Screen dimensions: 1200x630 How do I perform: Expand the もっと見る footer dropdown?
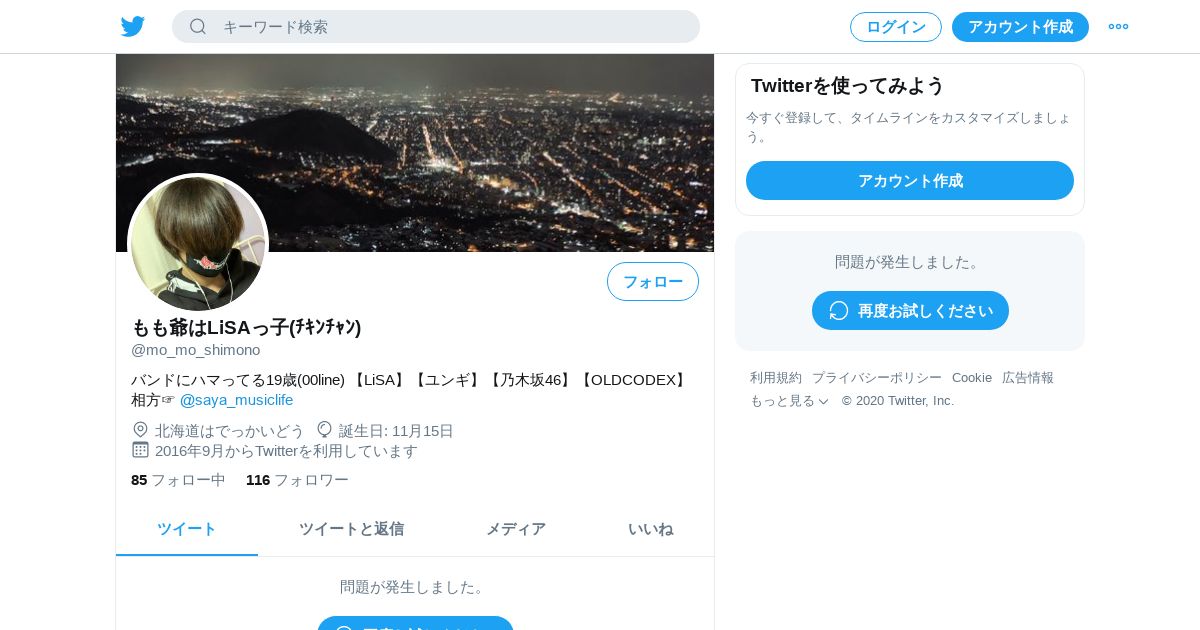point(789,401)
